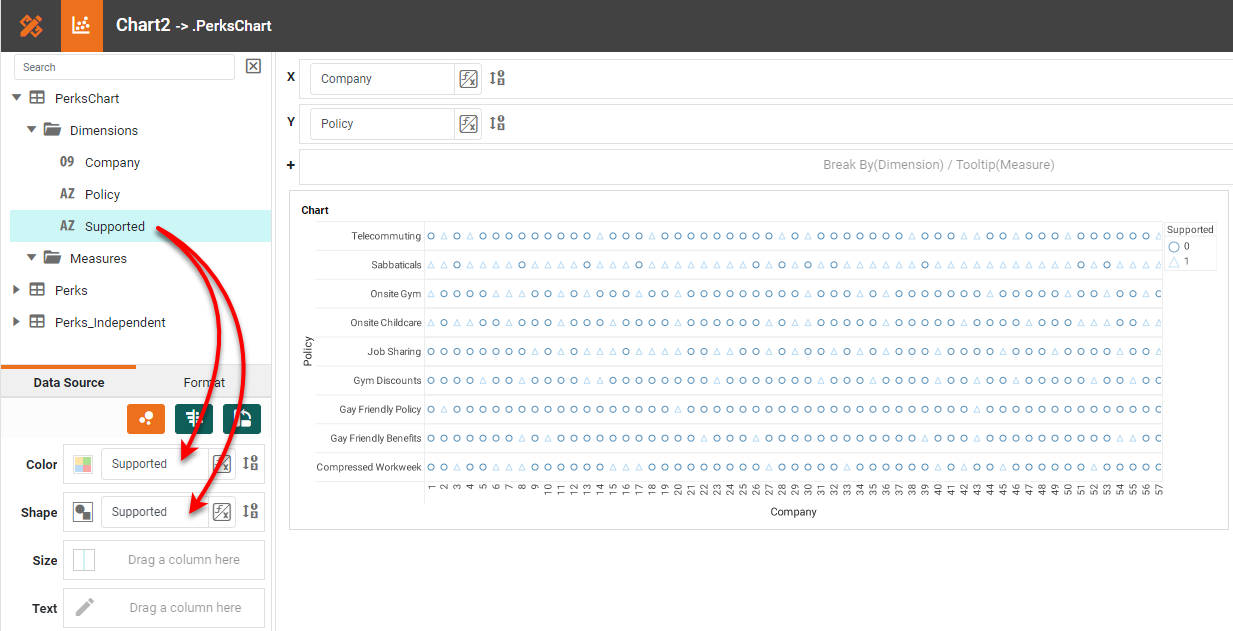This screenshot has width=1233, height=631.
Task: Open the Color palette swatch
Action: click(x=83, y=464)
